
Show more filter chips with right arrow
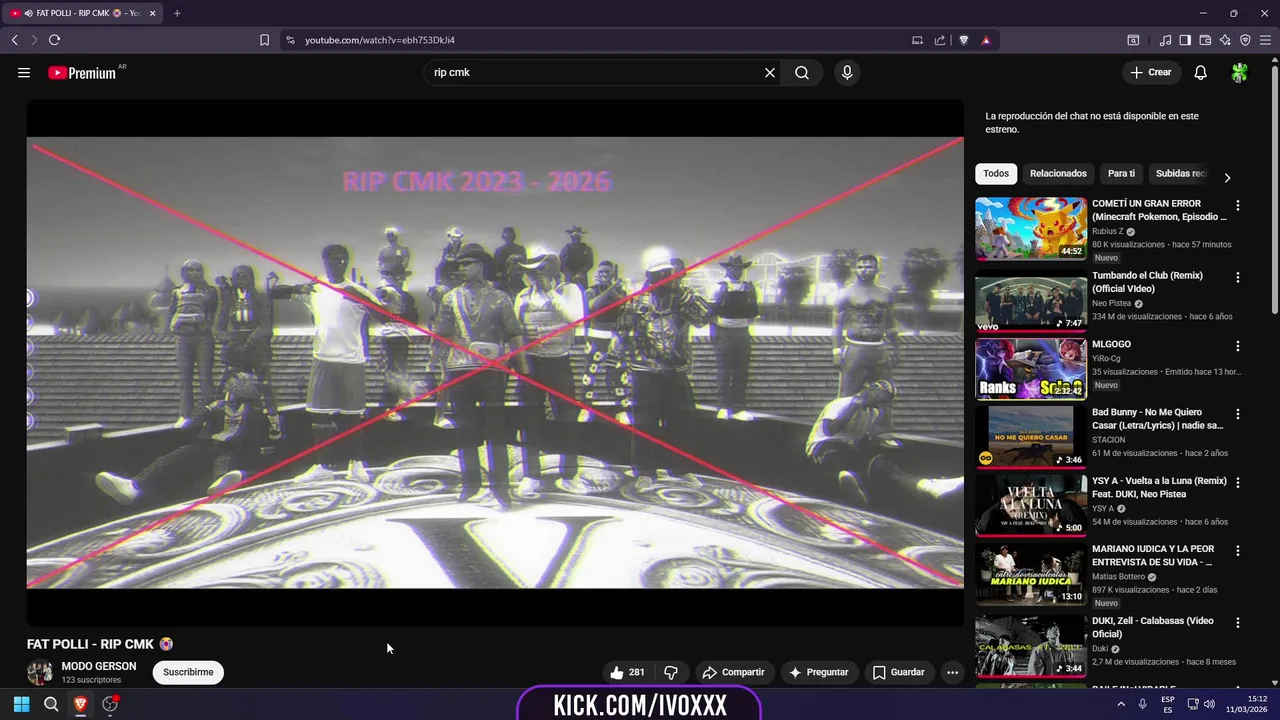pyautogui.click(x=1227, y=177)
